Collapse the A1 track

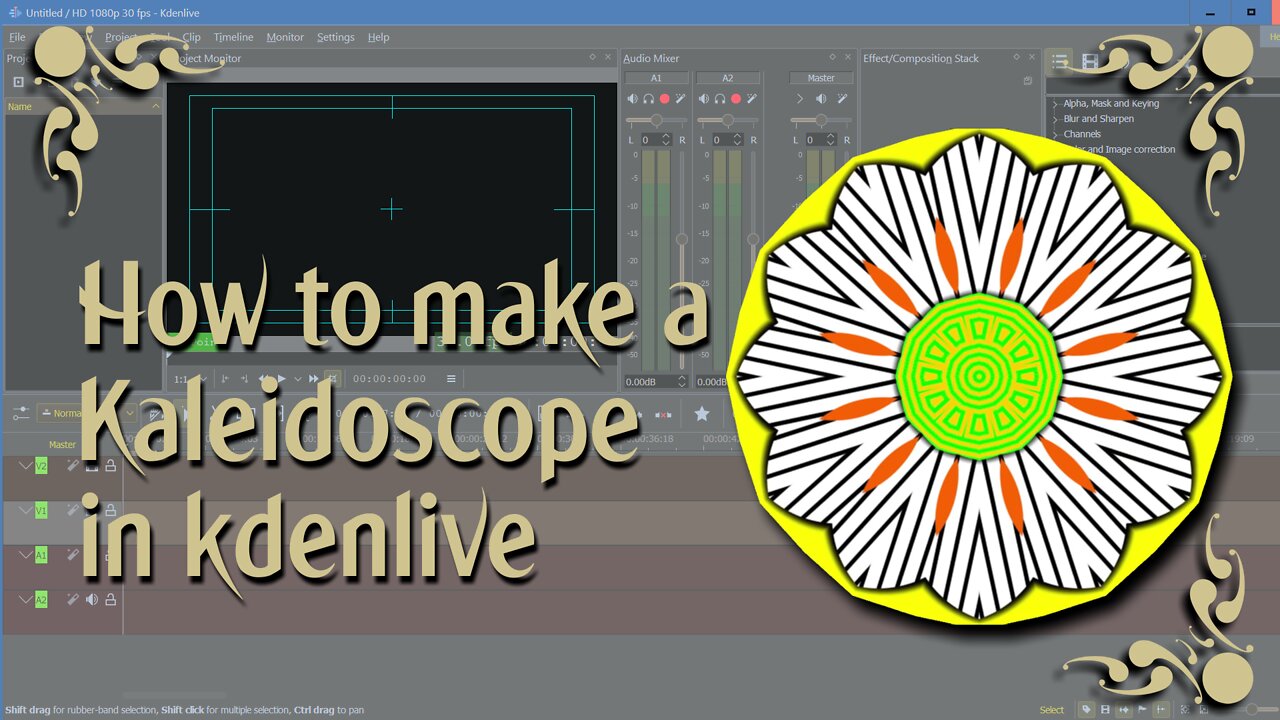[26, 554]
